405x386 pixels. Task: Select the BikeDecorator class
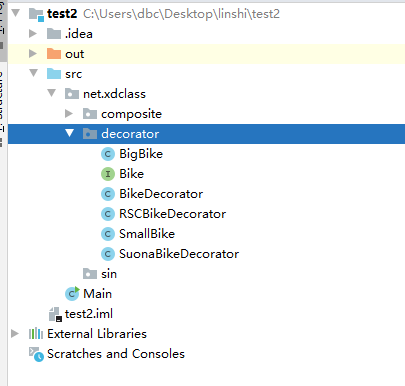(x=161, y=194)
